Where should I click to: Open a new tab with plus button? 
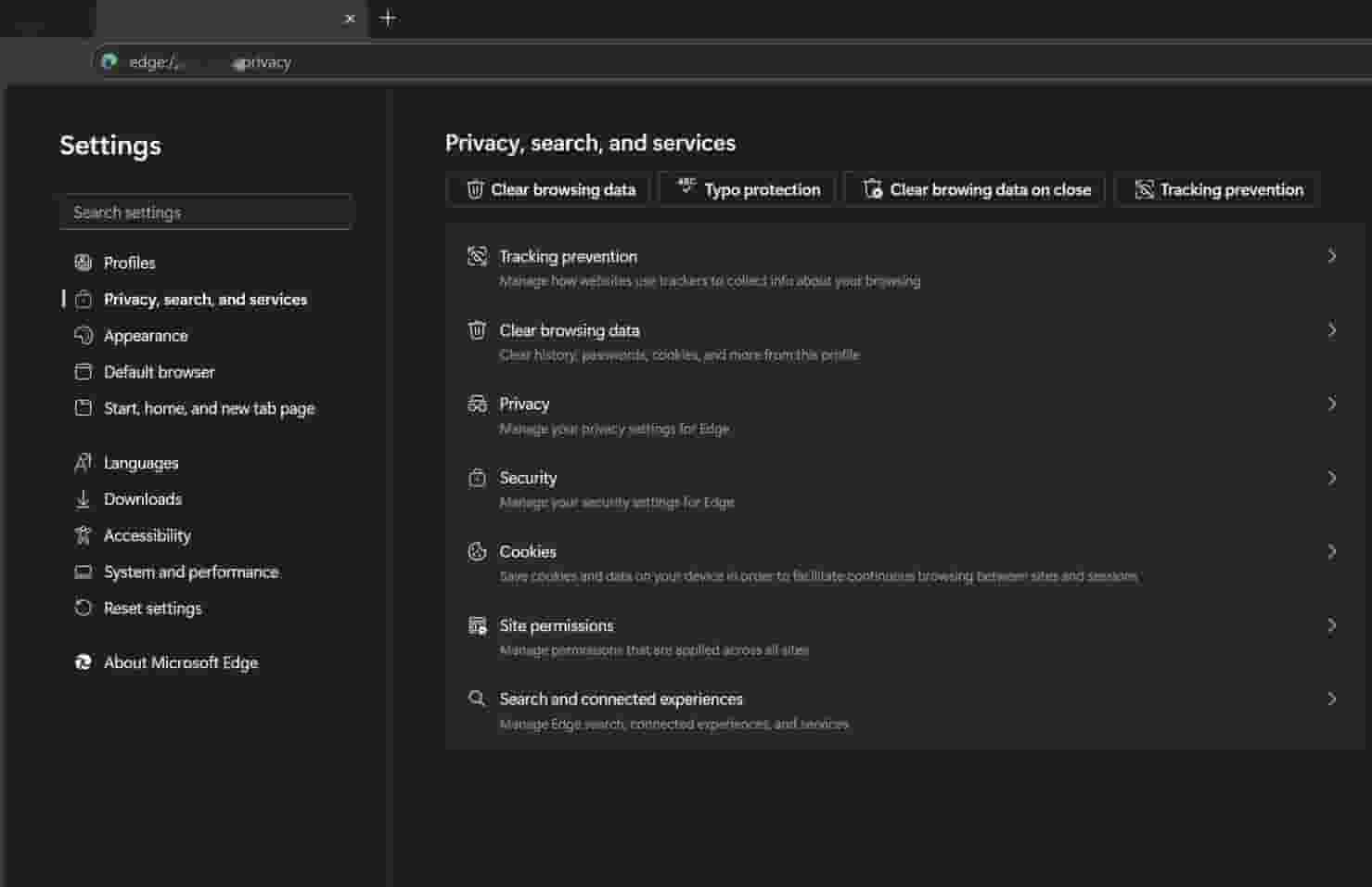point(388,18)
